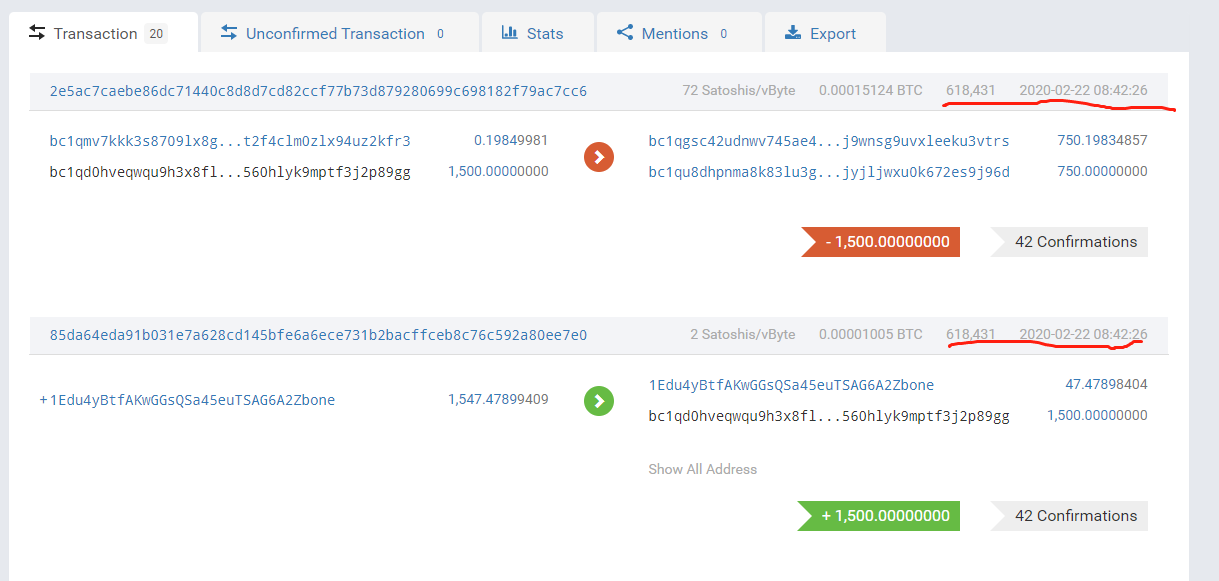
Task: Click the green arrow icon in second transaction
Action: pyautogui.click(x=598, y=401)
